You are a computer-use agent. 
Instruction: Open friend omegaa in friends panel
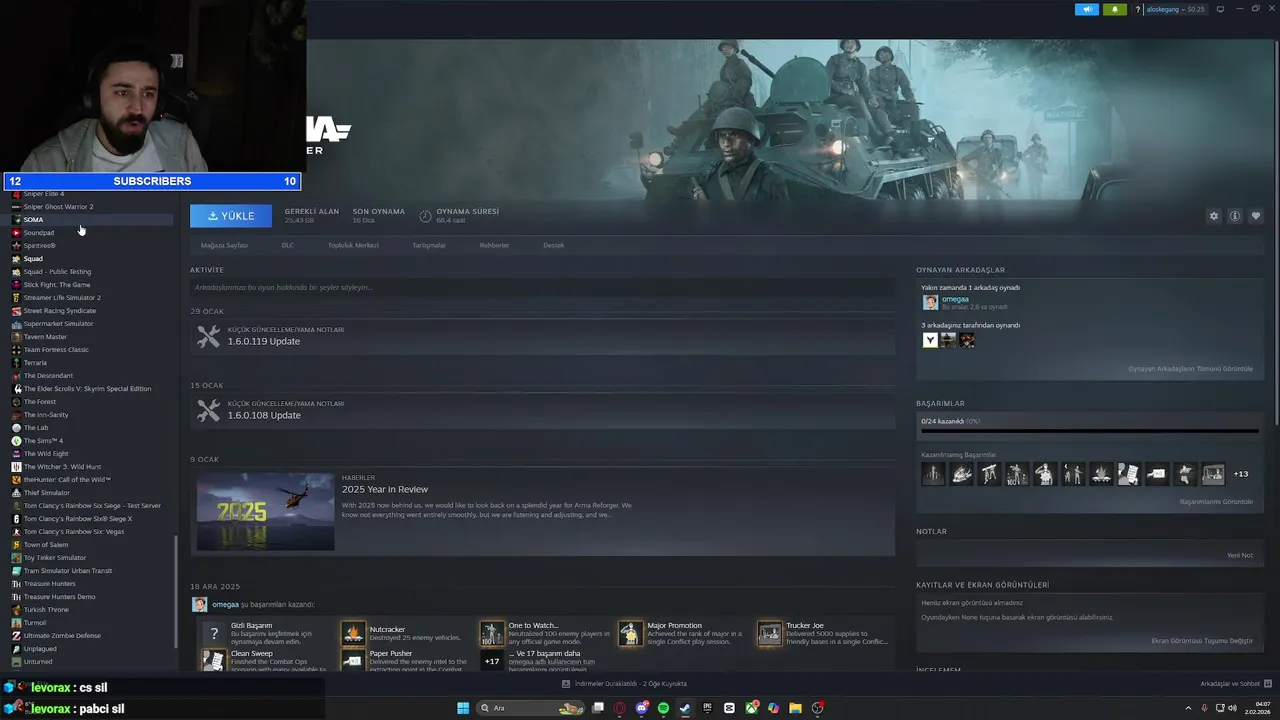coord(955,299)
